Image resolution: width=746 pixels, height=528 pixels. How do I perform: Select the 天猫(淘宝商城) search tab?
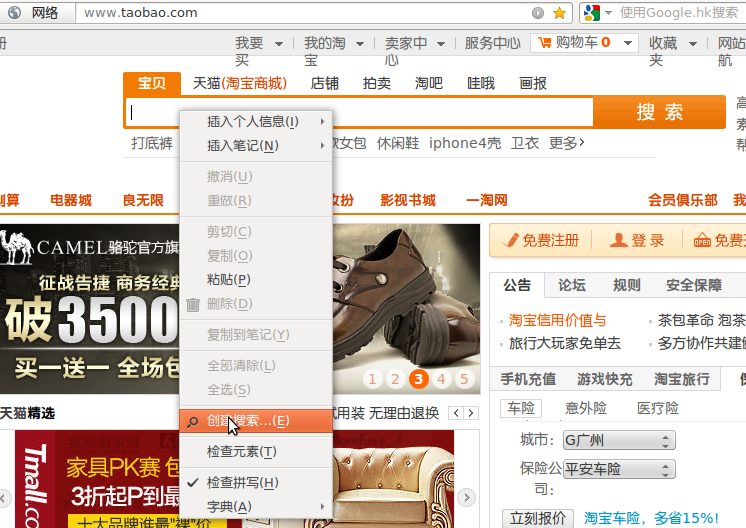point(240,84)
